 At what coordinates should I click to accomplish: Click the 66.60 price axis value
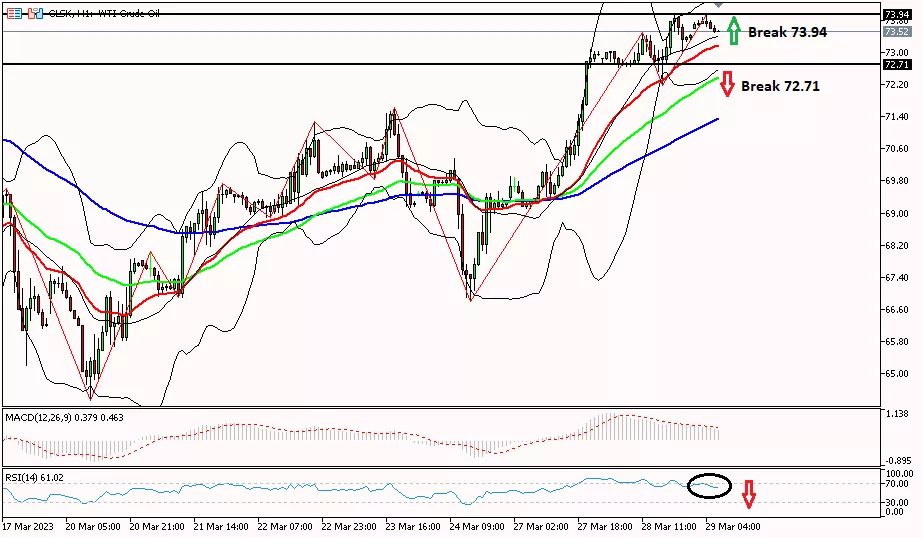(897, 310)
